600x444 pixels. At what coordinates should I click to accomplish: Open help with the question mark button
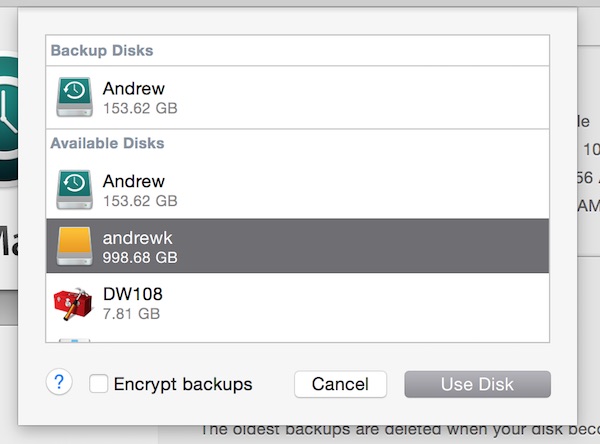tap(59, 382)
